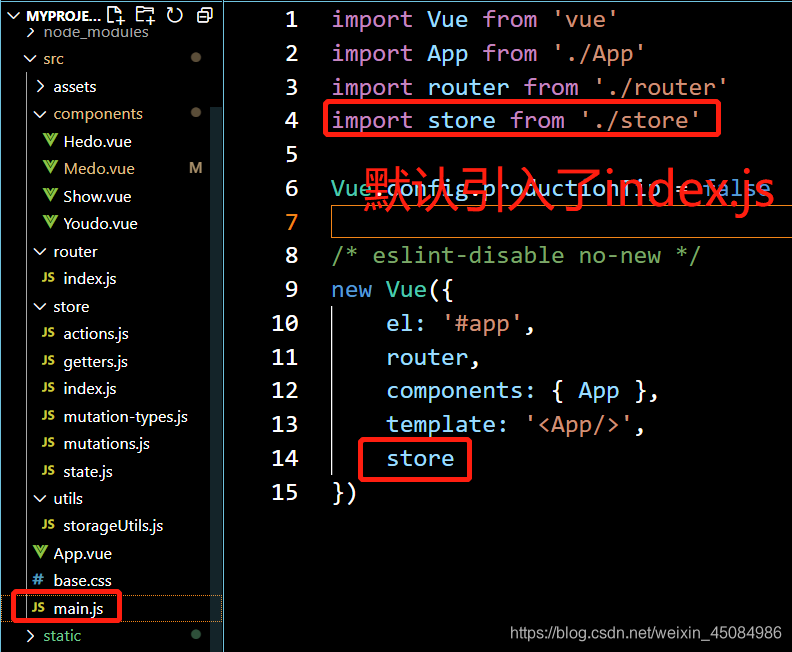Place cursor on empty line 7
The image size is (792, 652).
(561, 221)
